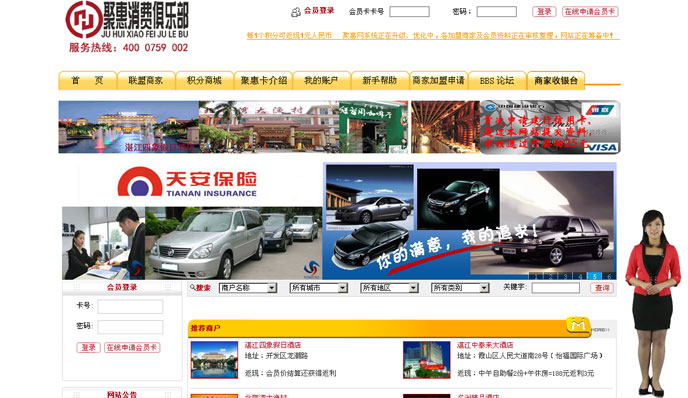
Task: Click the 湛江中泰来大酒店 thumbnail photo
Action: point(426,360)
